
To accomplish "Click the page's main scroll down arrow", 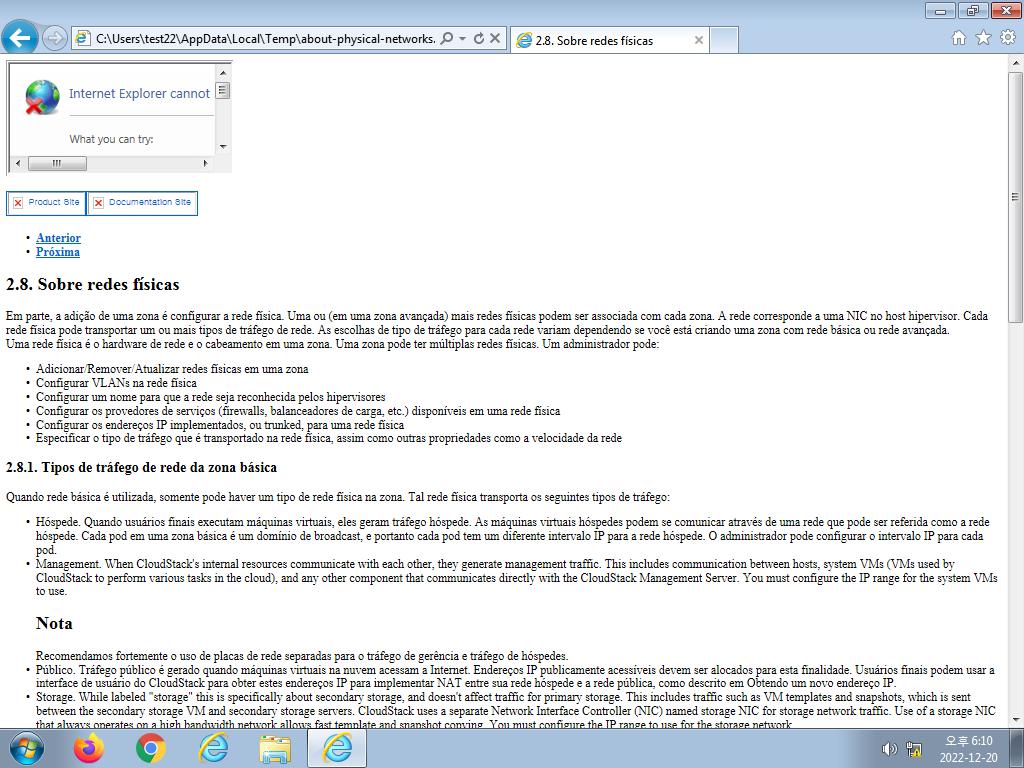I will (x=1016, y=720).
